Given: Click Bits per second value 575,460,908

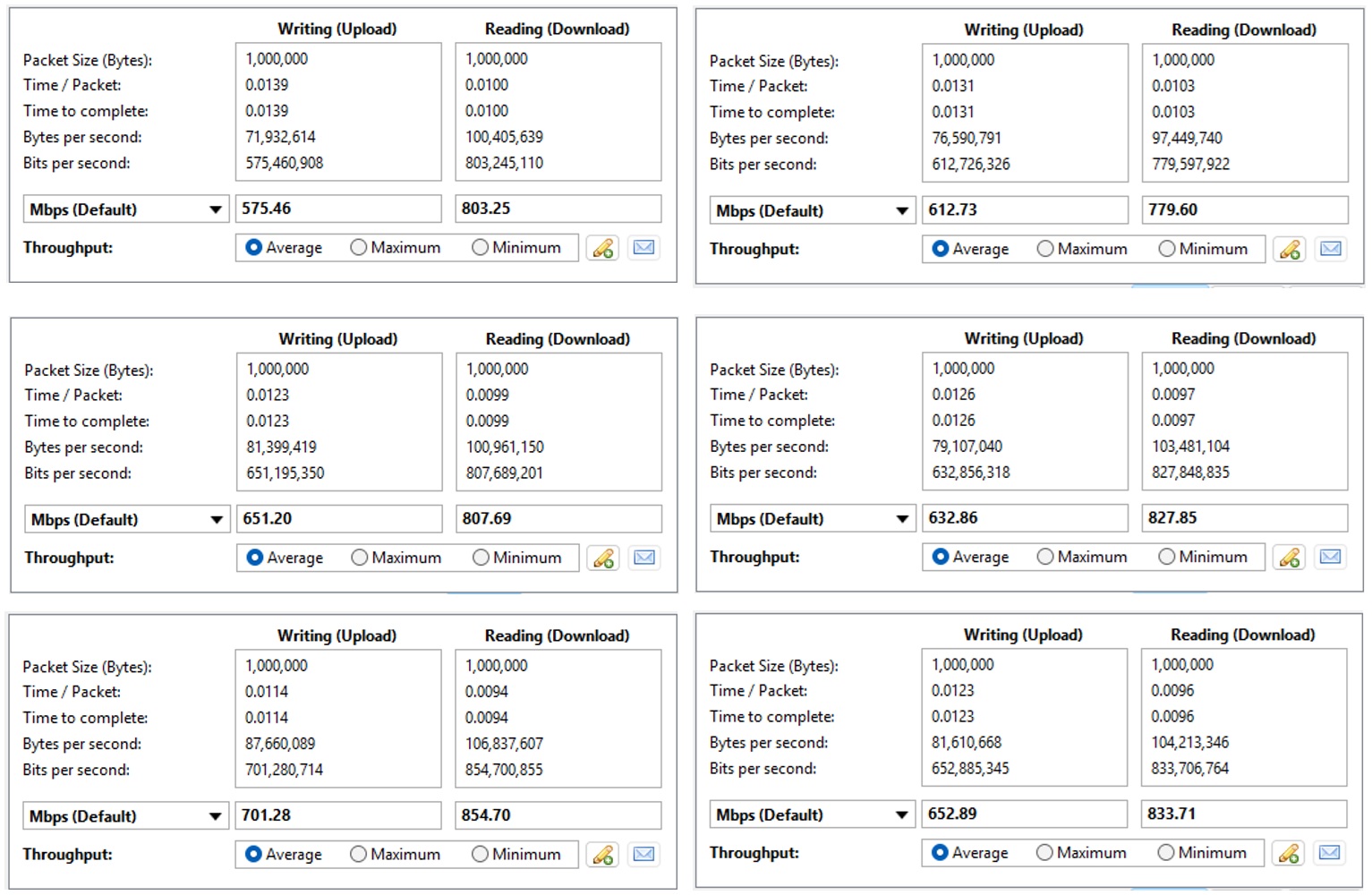Looking at the screenshot, I should [x=285, y=164].
